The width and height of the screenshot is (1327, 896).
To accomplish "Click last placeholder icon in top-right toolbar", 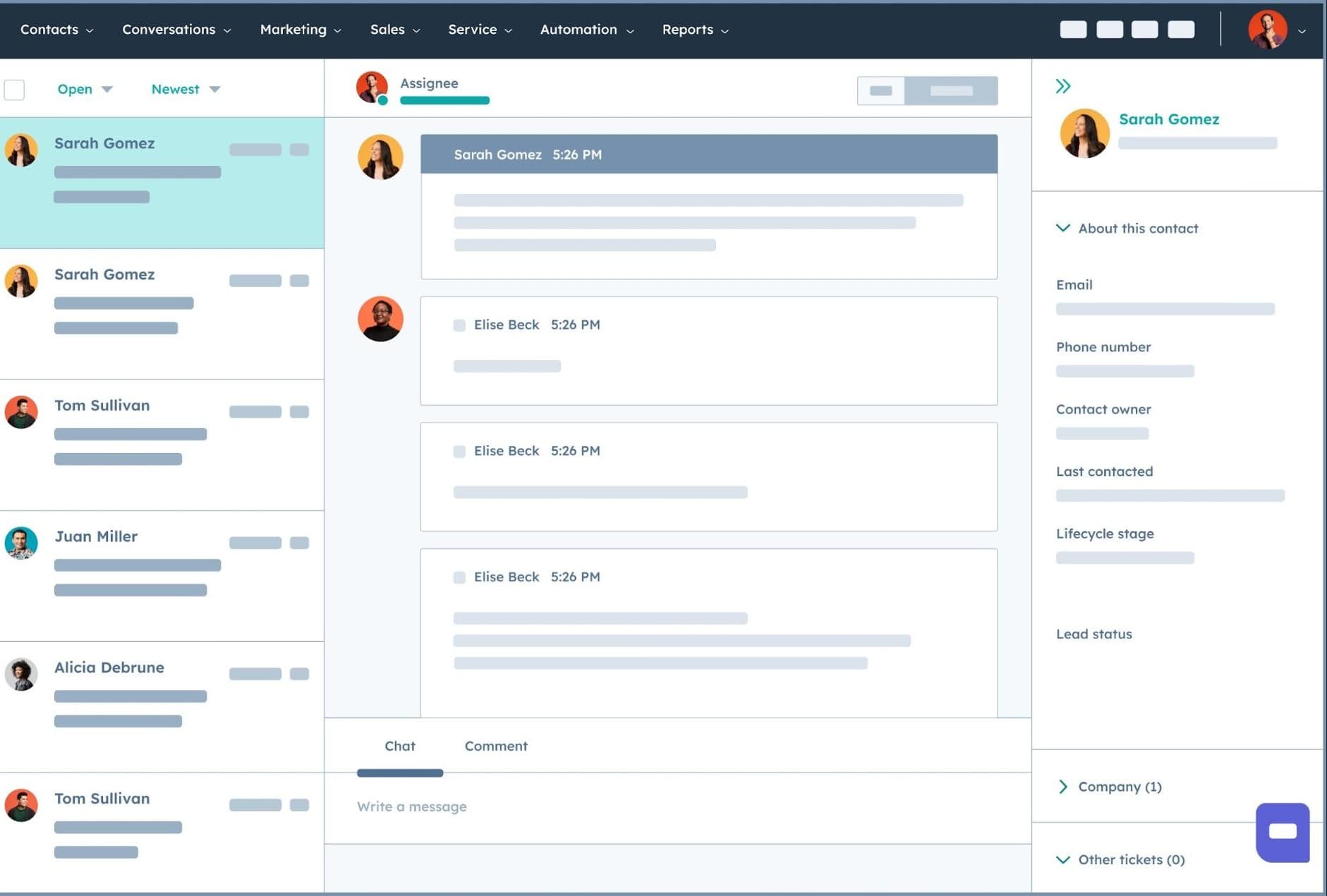I will (x=1181, y=30).
